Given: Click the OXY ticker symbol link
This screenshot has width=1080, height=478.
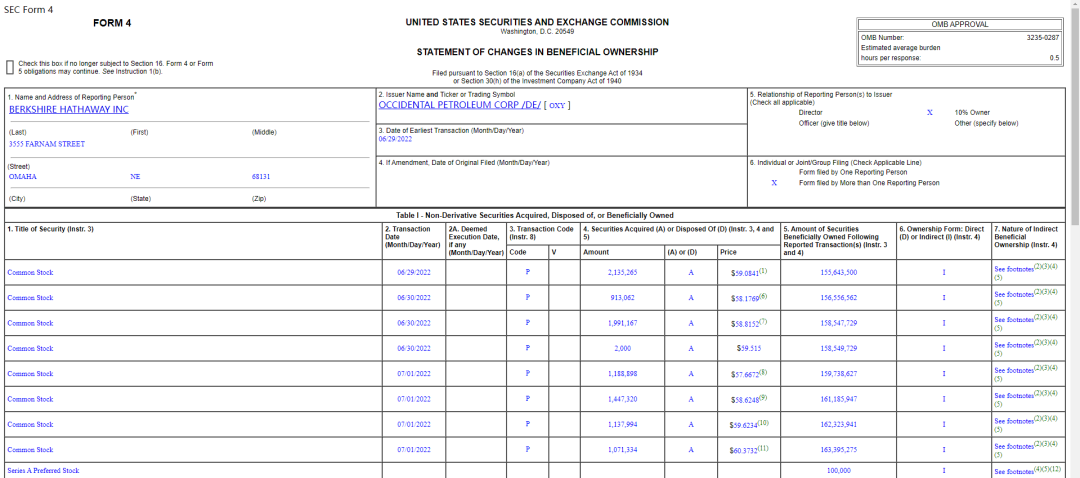Looking at the screenshot, I should (x=557, y=105).
